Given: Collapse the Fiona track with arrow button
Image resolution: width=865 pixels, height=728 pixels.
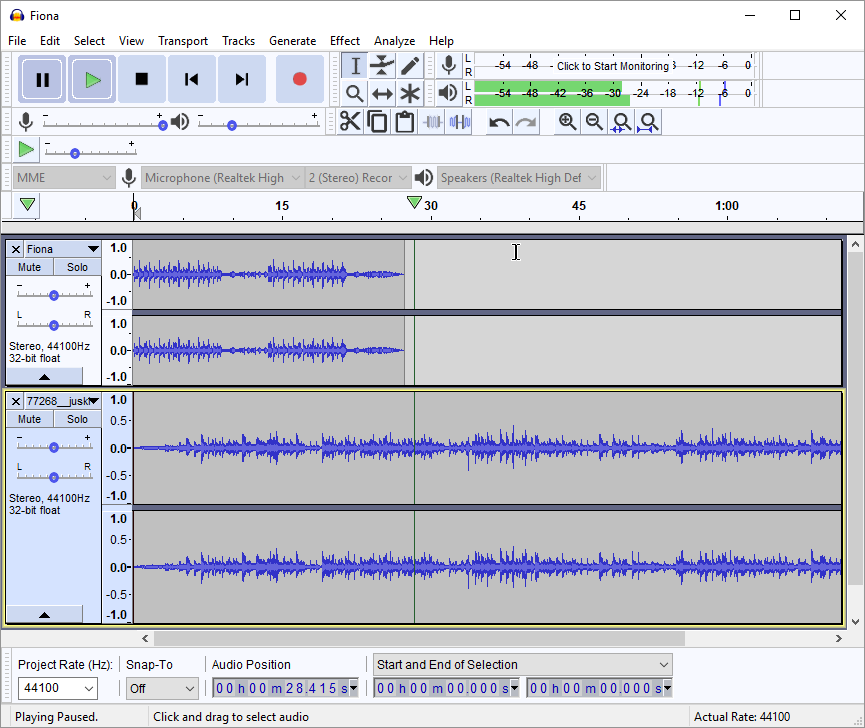Looking at the screenshot, I should click(x=44, y=377).
